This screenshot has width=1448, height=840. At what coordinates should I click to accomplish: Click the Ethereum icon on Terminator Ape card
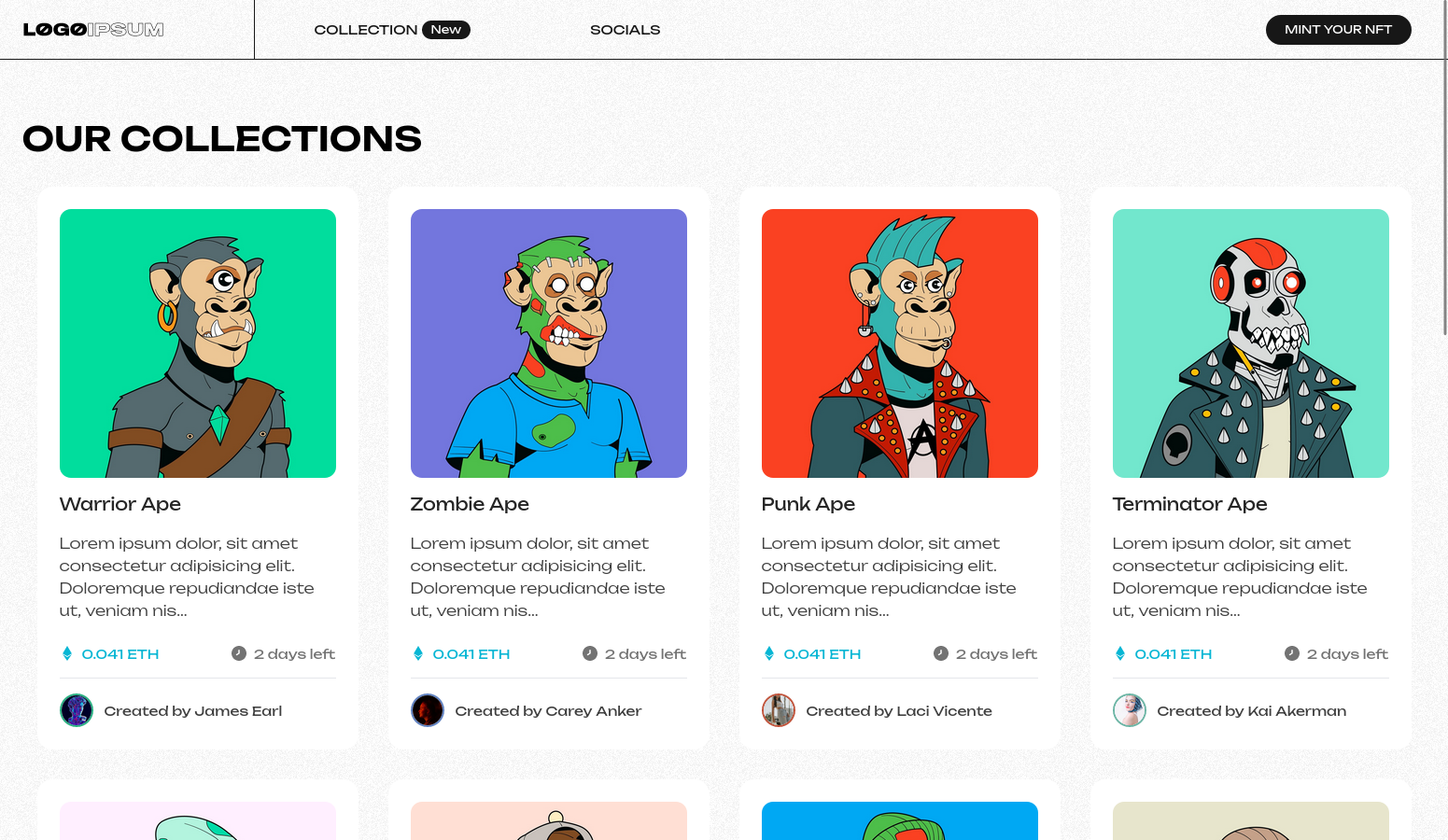[x=1120, y=653]
